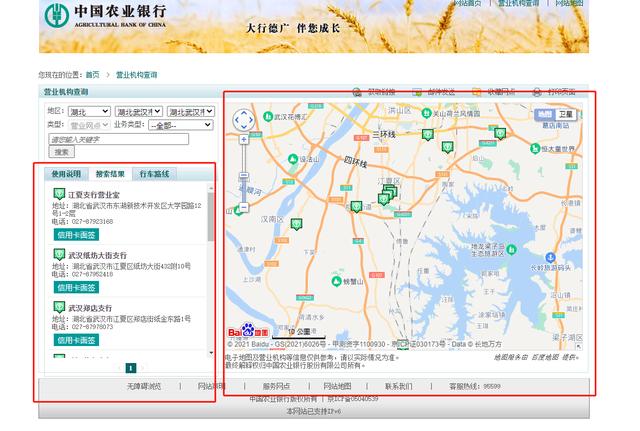This screenshot has height=431, width=640.
Task: Switch to the 行车路线 tab
Action: pyautogui.click(x=154, y=174)
